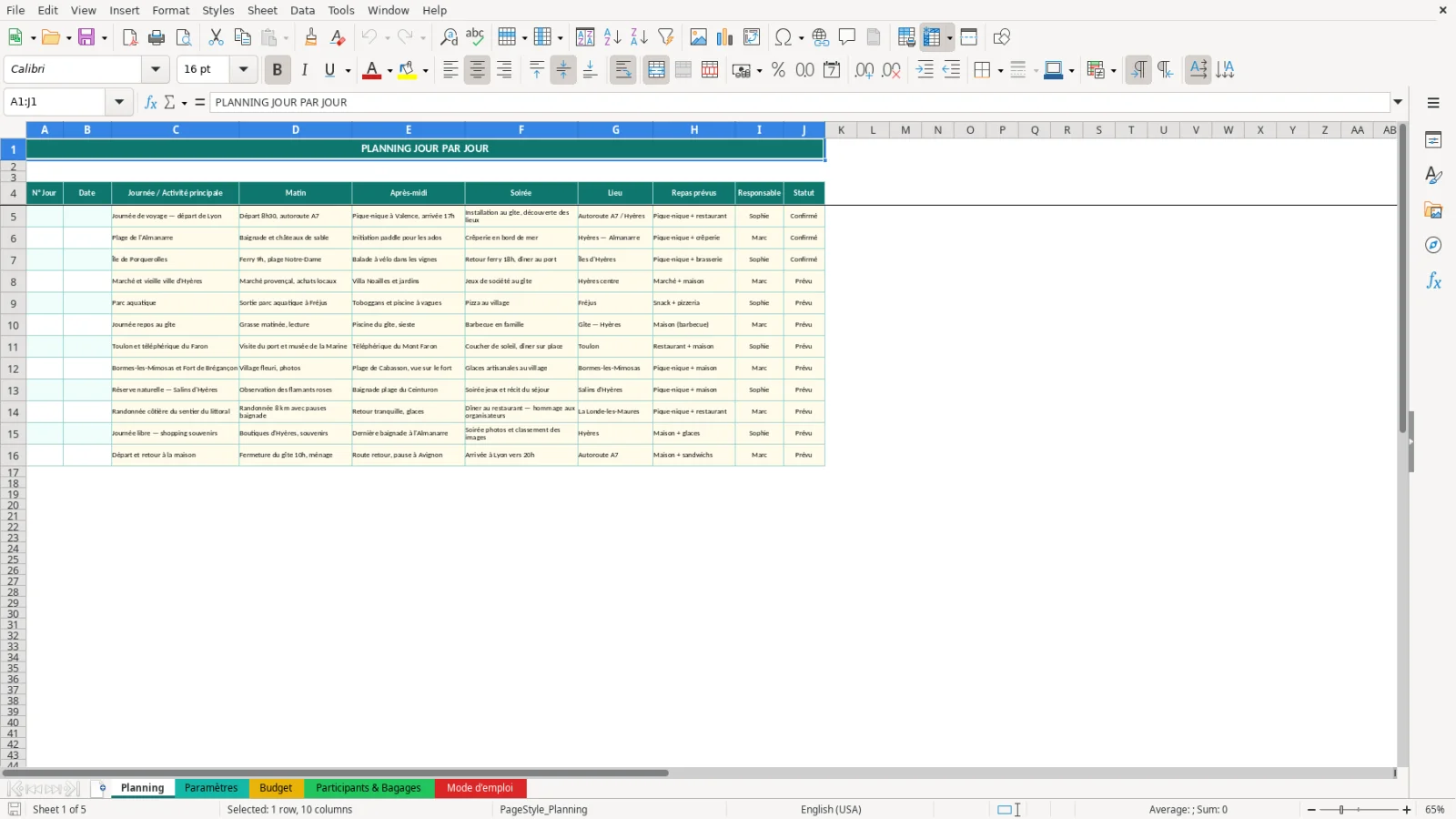Open sidebar Functions panel
Image resolution: width=1456 pixels, height=819 pixels.
click(1433, 281)
